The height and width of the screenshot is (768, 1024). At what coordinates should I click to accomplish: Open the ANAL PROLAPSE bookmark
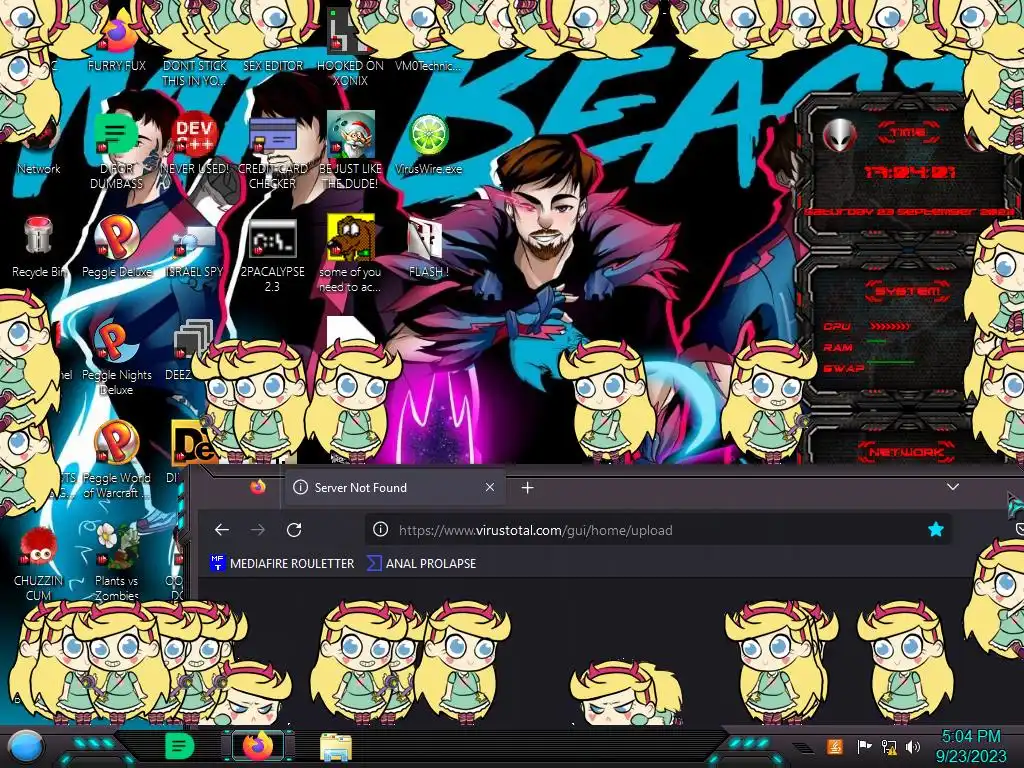click(421, 563)
